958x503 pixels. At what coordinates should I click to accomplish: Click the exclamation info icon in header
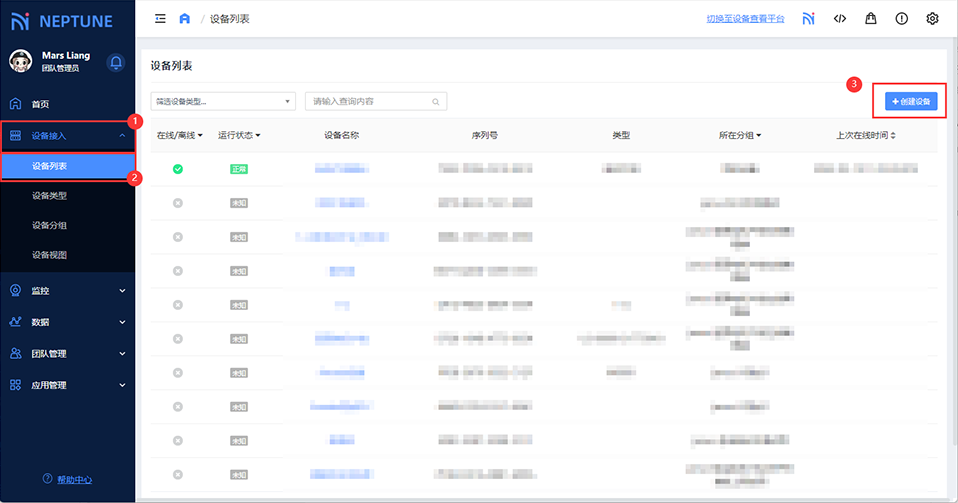(x=901, y=18)
